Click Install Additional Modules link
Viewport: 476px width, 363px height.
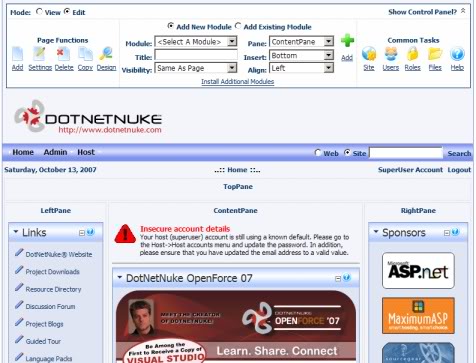pyautogui.click(x=238, y=82)
